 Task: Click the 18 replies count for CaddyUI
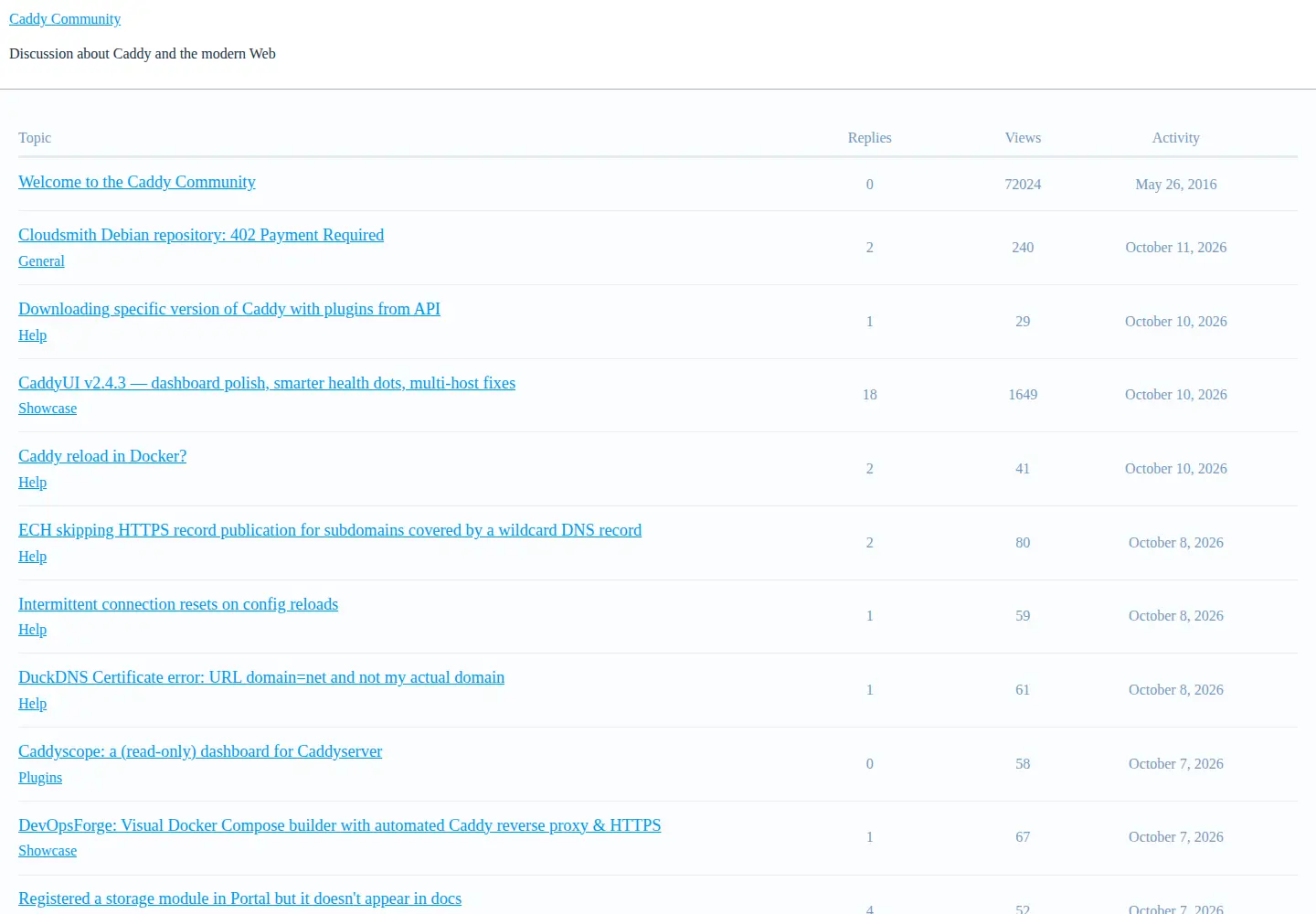tap(869, 395)
